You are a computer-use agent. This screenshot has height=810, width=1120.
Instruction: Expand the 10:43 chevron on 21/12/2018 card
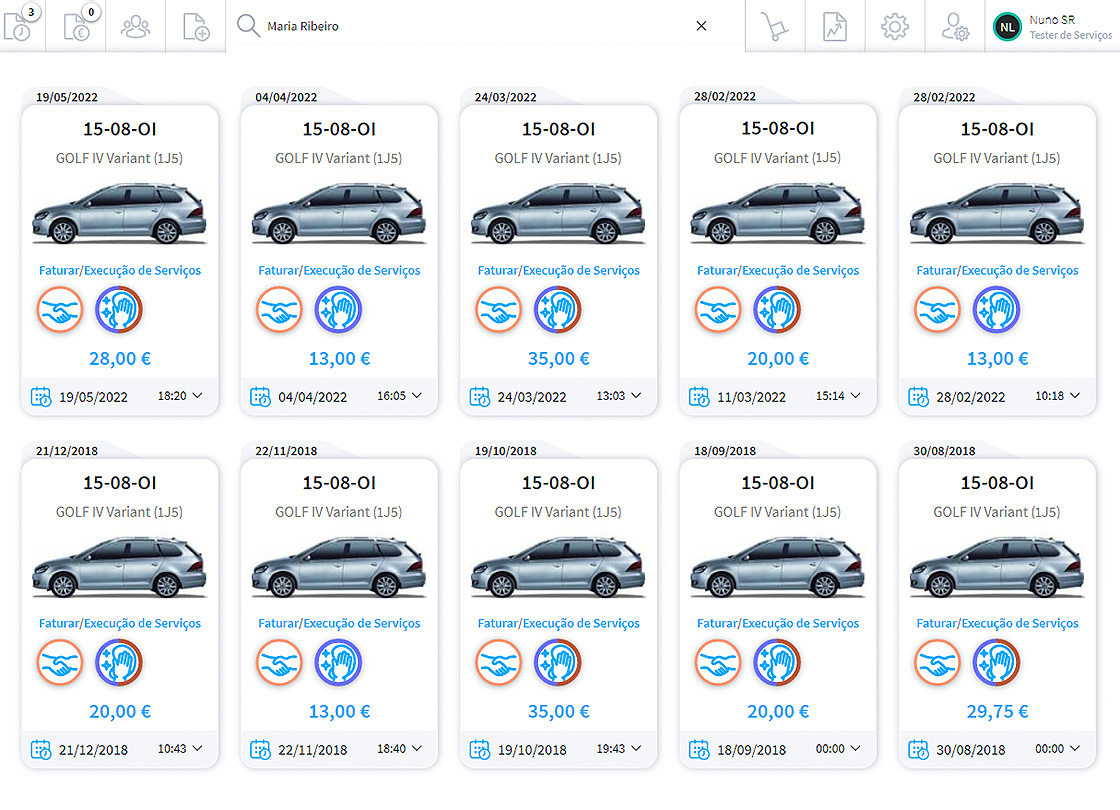197,748
